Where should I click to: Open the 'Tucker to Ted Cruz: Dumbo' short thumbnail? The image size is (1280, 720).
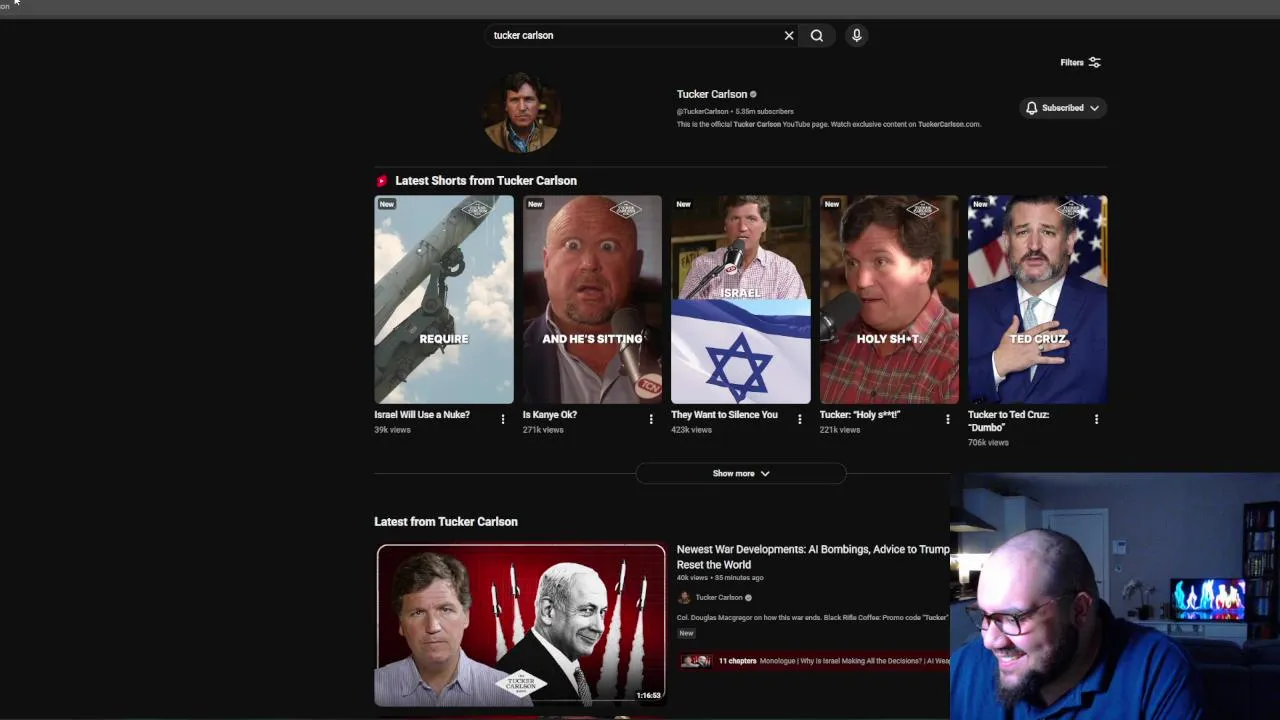pyautogui.click(x=1037, y=299)
